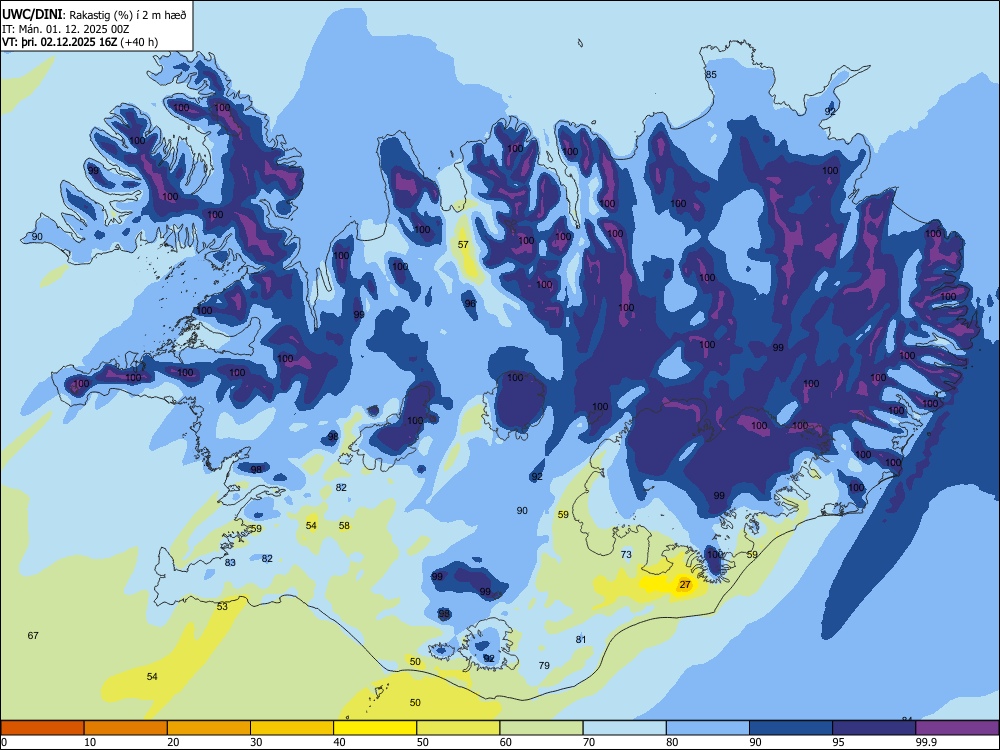Click the UWC/DINI title text
The image size is (1000, 750).
coord(32,14)
